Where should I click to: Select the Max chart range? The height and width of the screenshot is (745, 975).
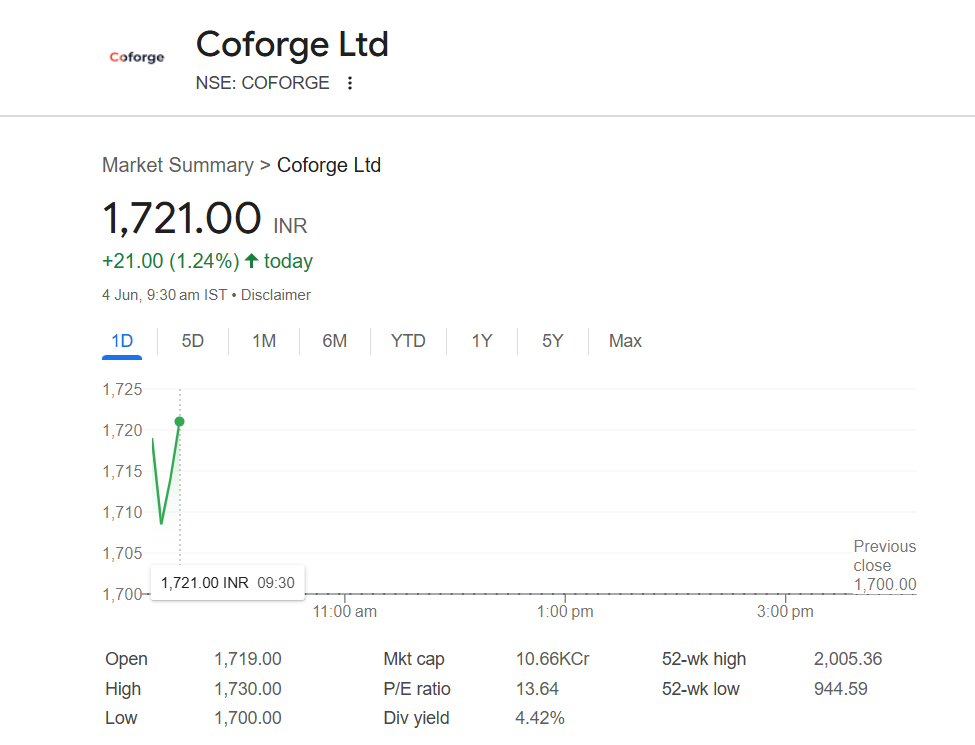tap(625, 341)
